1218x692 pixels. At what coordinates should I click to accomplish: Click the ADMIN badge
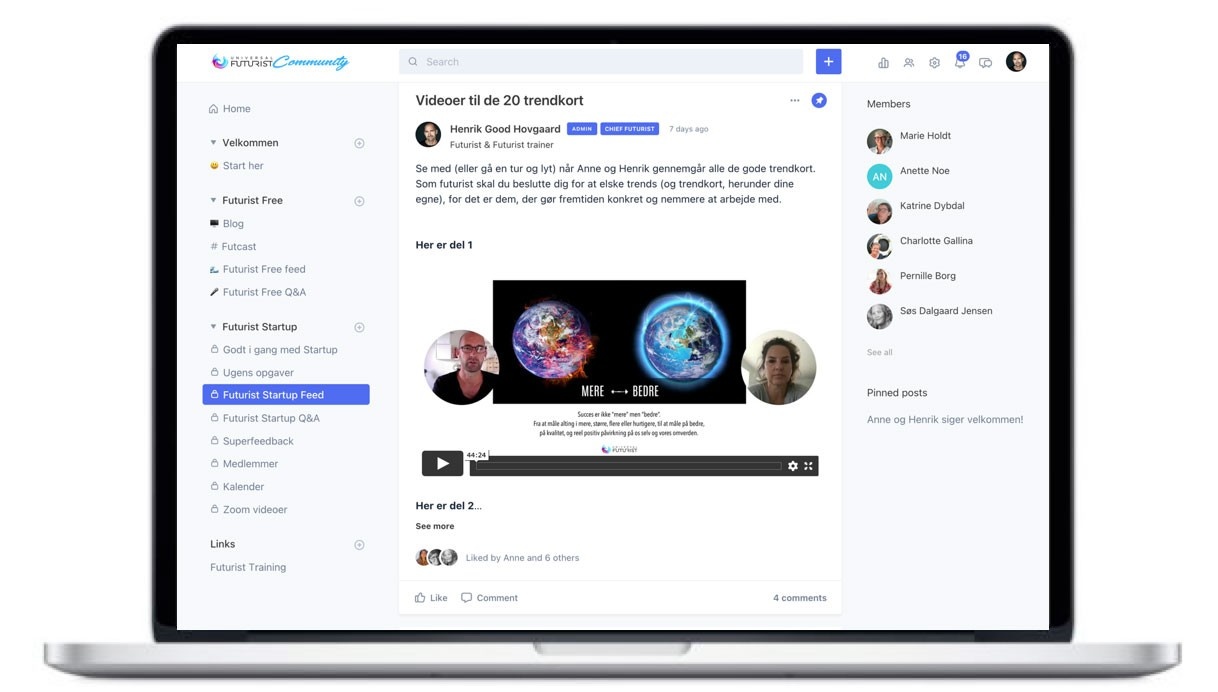tap(582, 129)
